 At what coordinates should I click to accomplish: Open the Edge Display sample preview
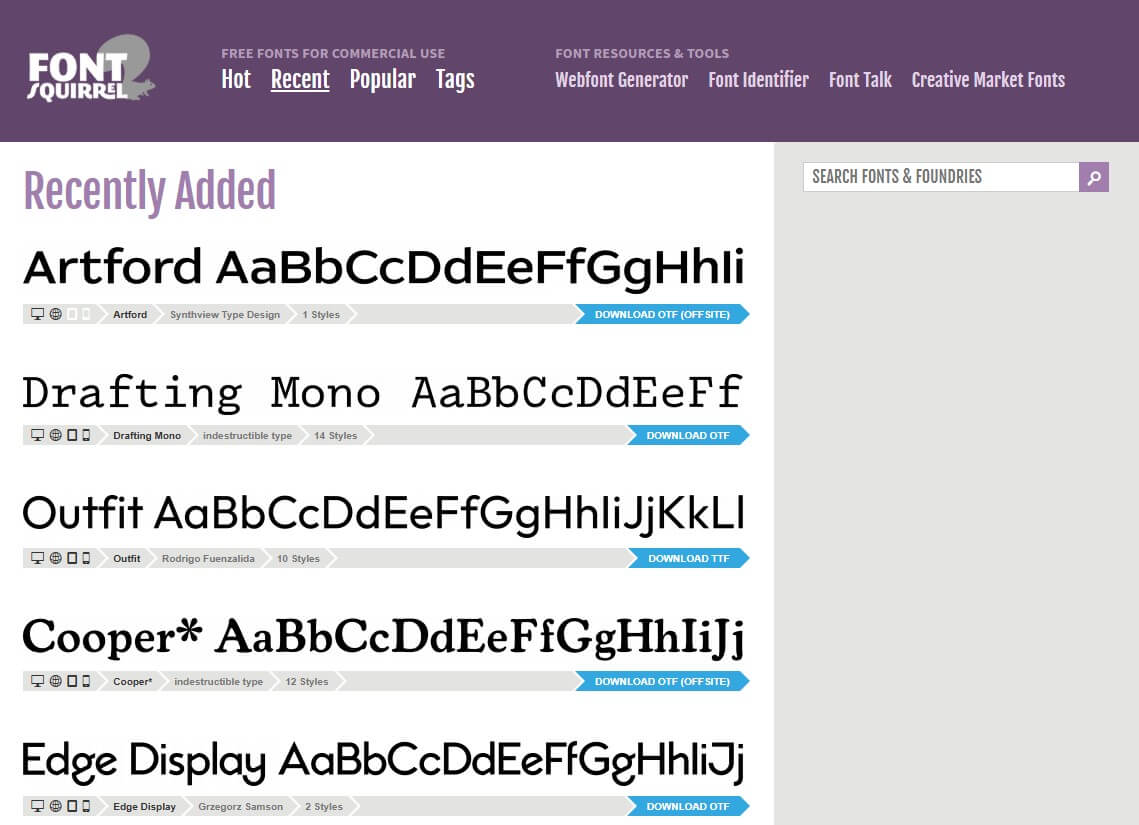(384, 763)
